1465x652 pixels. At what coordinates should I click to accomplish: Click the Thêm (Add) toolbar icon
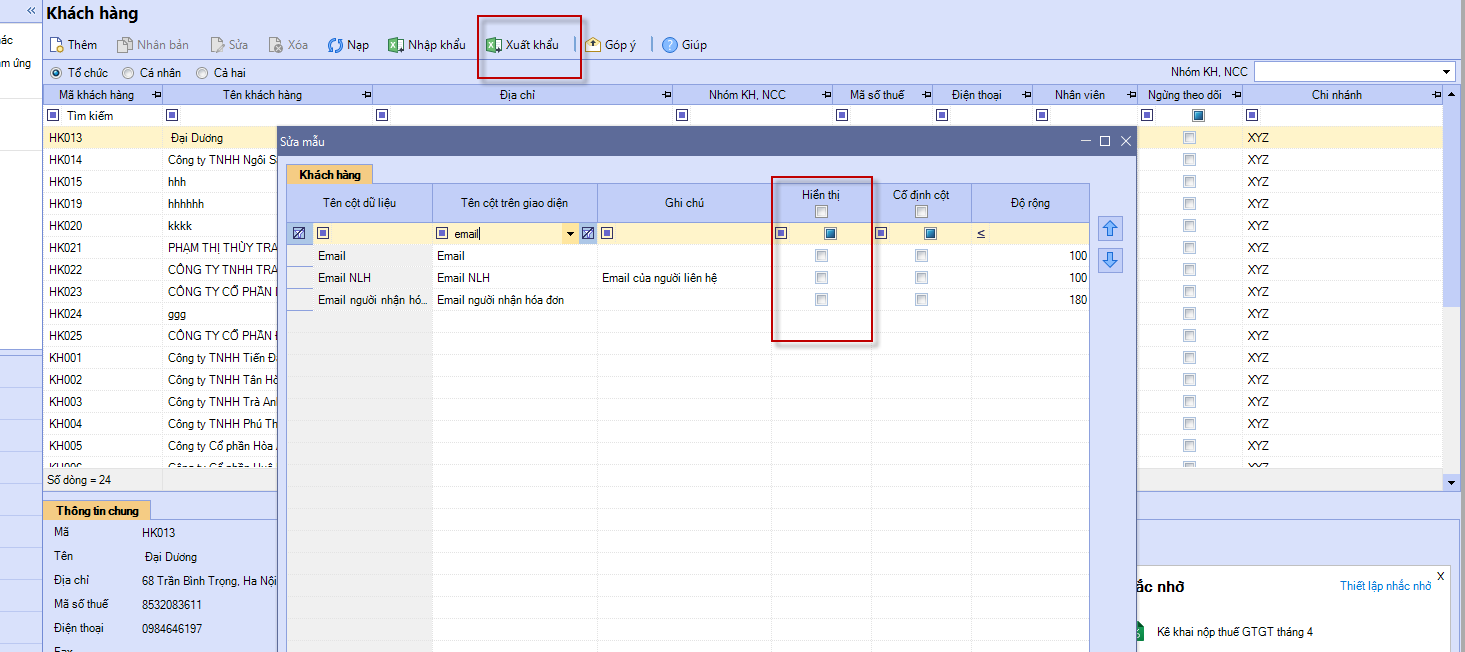click(57, 45)
